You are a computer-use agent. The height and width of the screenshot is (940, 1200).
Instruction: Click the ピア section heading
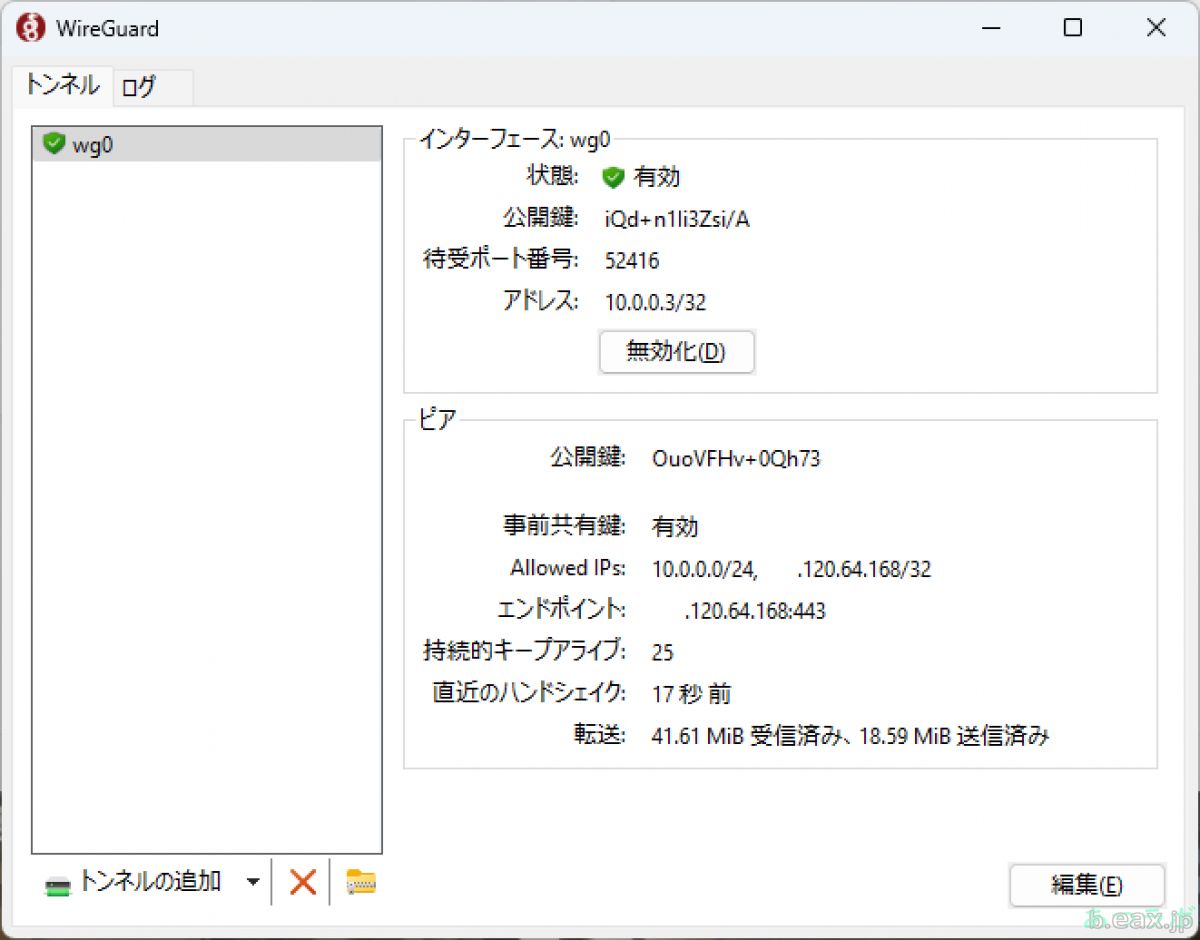[435, 419]
